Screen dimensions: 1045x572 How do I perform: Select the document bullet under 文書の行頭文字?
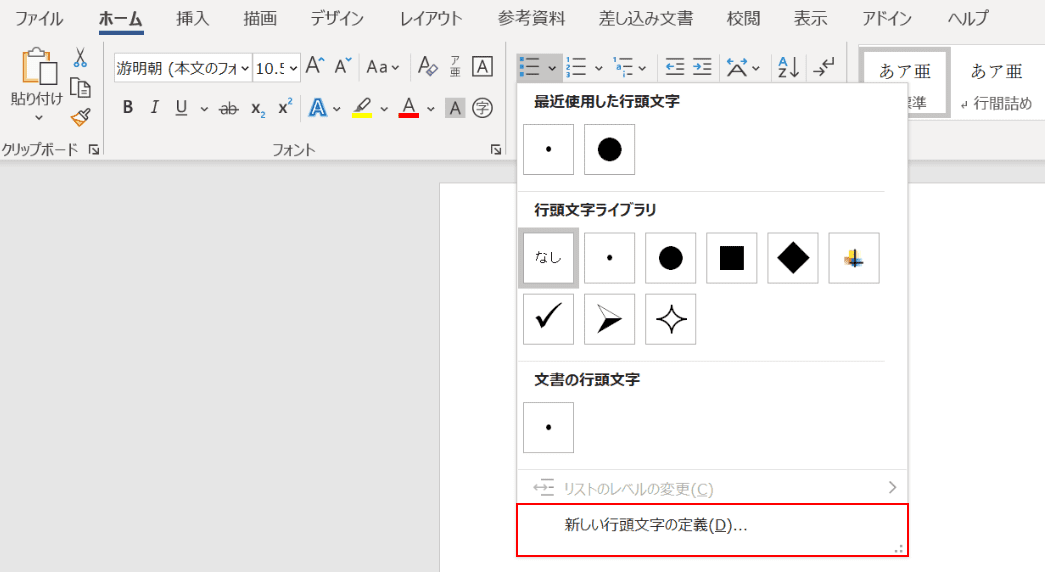[548, 427]
